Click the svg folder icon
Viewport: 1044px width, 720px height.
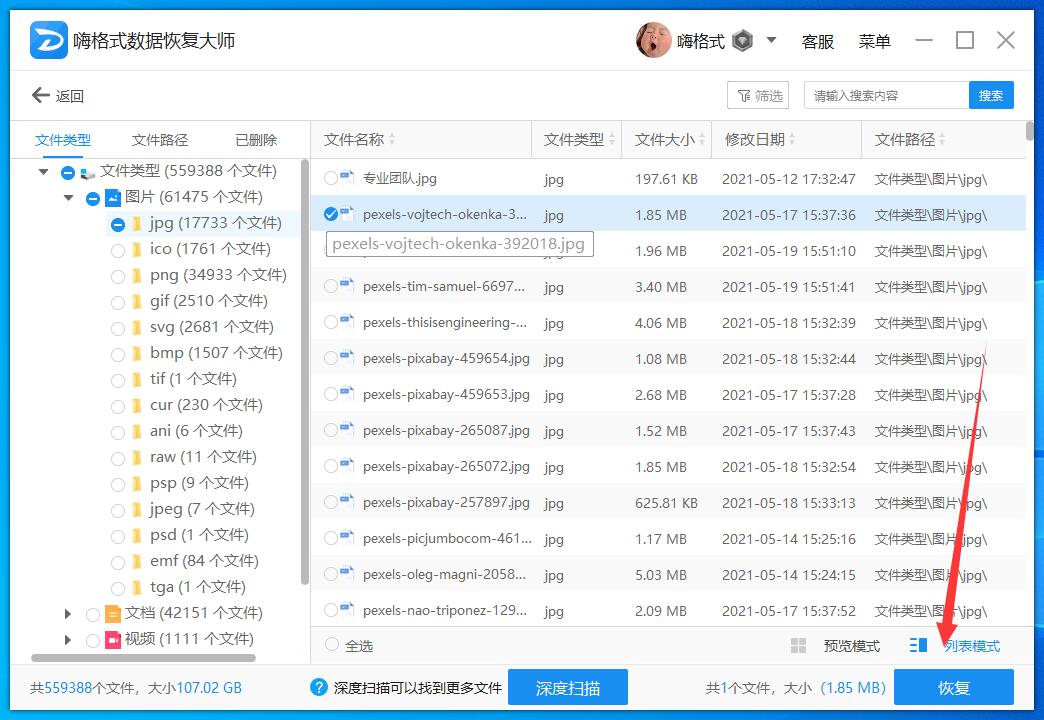[136, 327]
